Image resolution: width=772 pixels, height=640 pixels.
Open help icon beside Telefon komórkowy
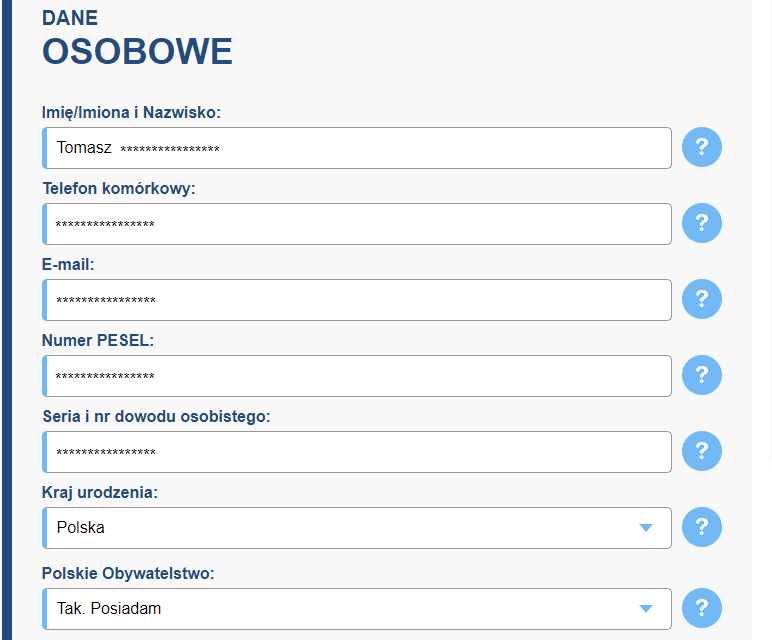[702, 223]
